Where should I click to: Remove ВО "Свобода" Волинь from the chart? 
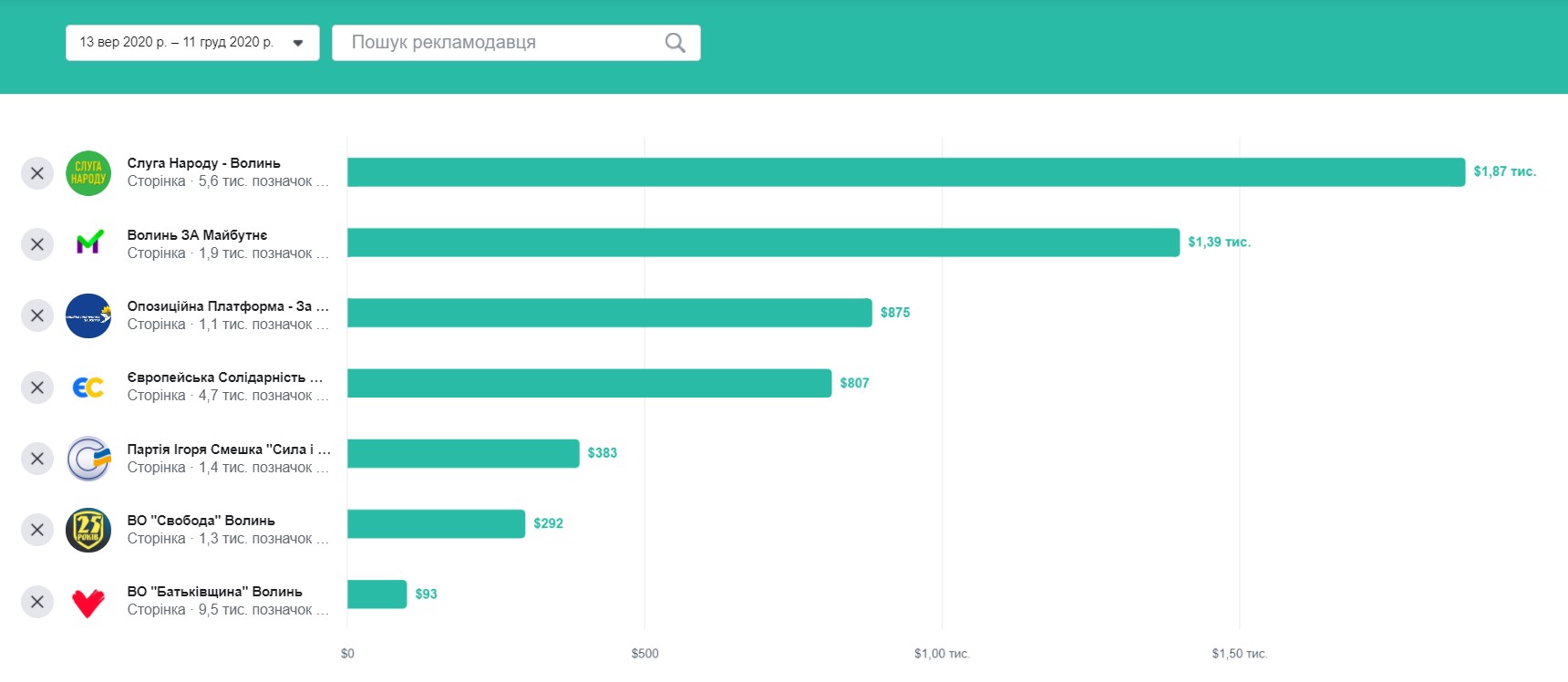point(37,530)
